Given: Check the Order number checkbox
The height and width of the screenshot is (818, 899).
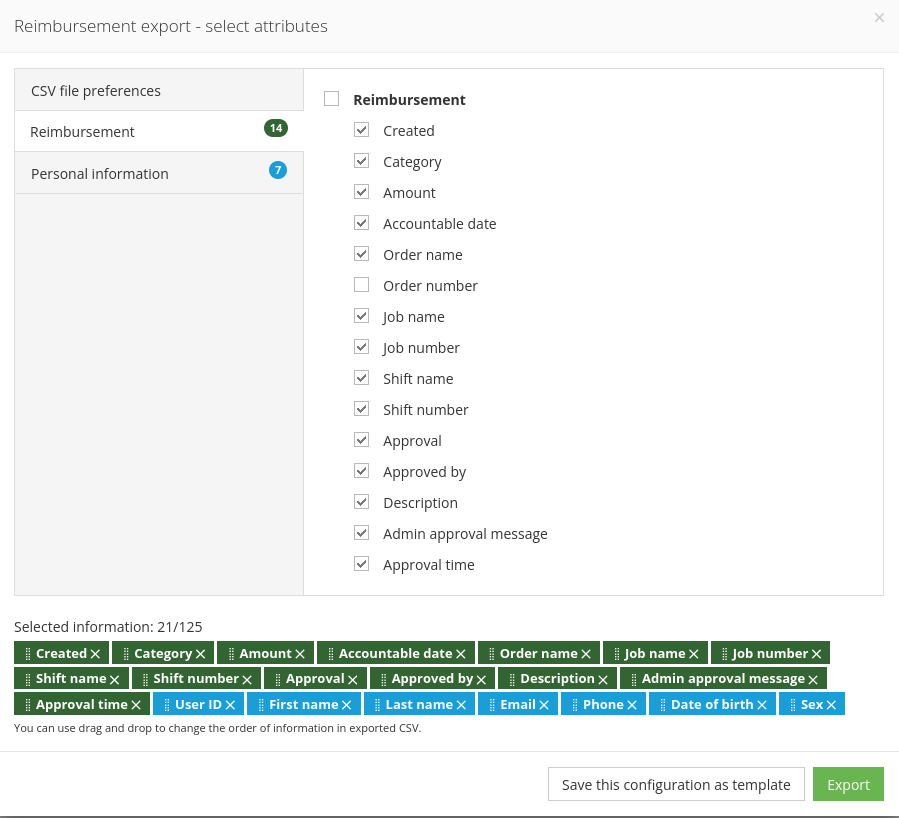Looking at the screenshot, I should coord(361,284).
